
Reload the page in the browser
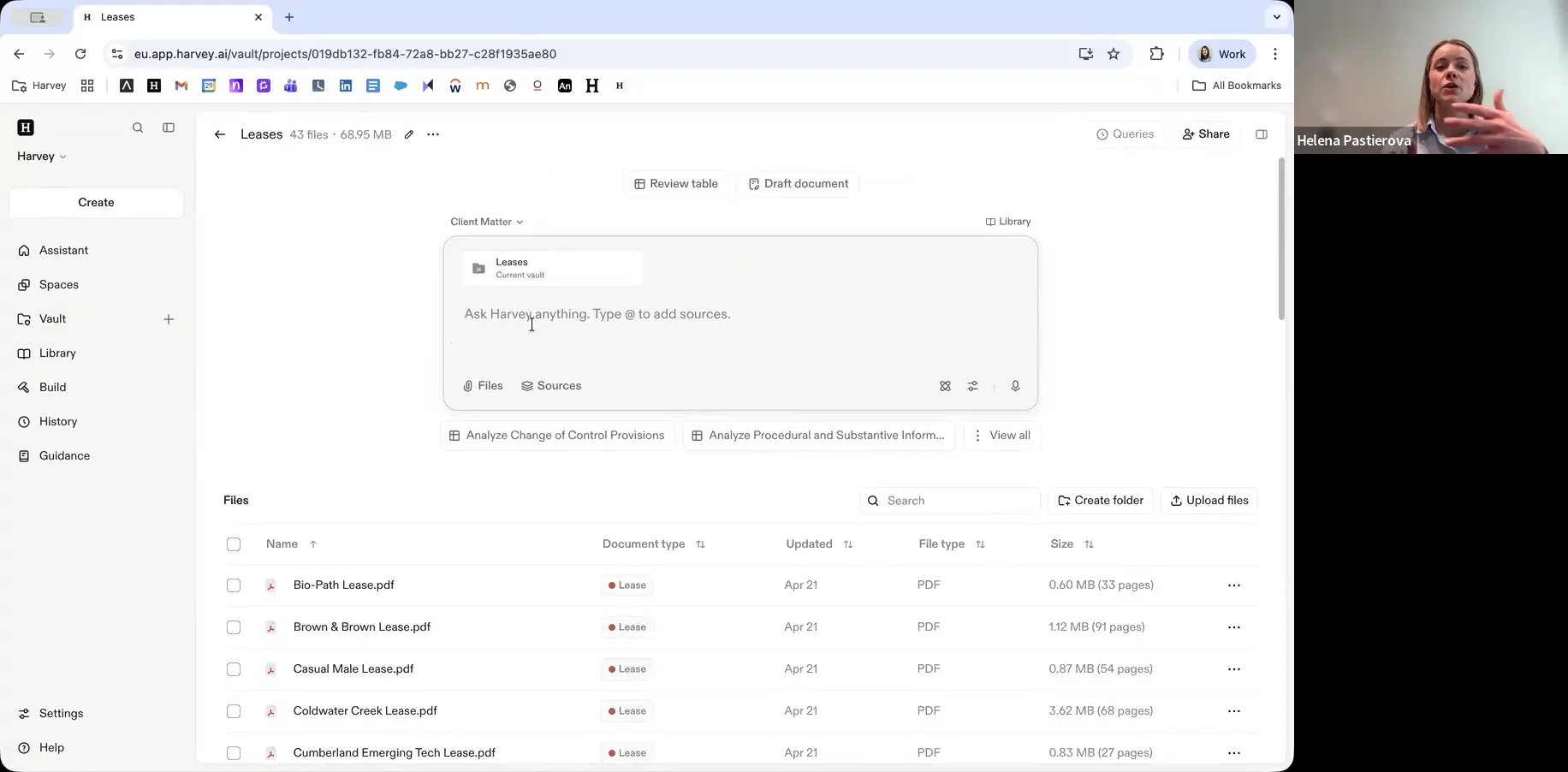(x=80, y=54)
